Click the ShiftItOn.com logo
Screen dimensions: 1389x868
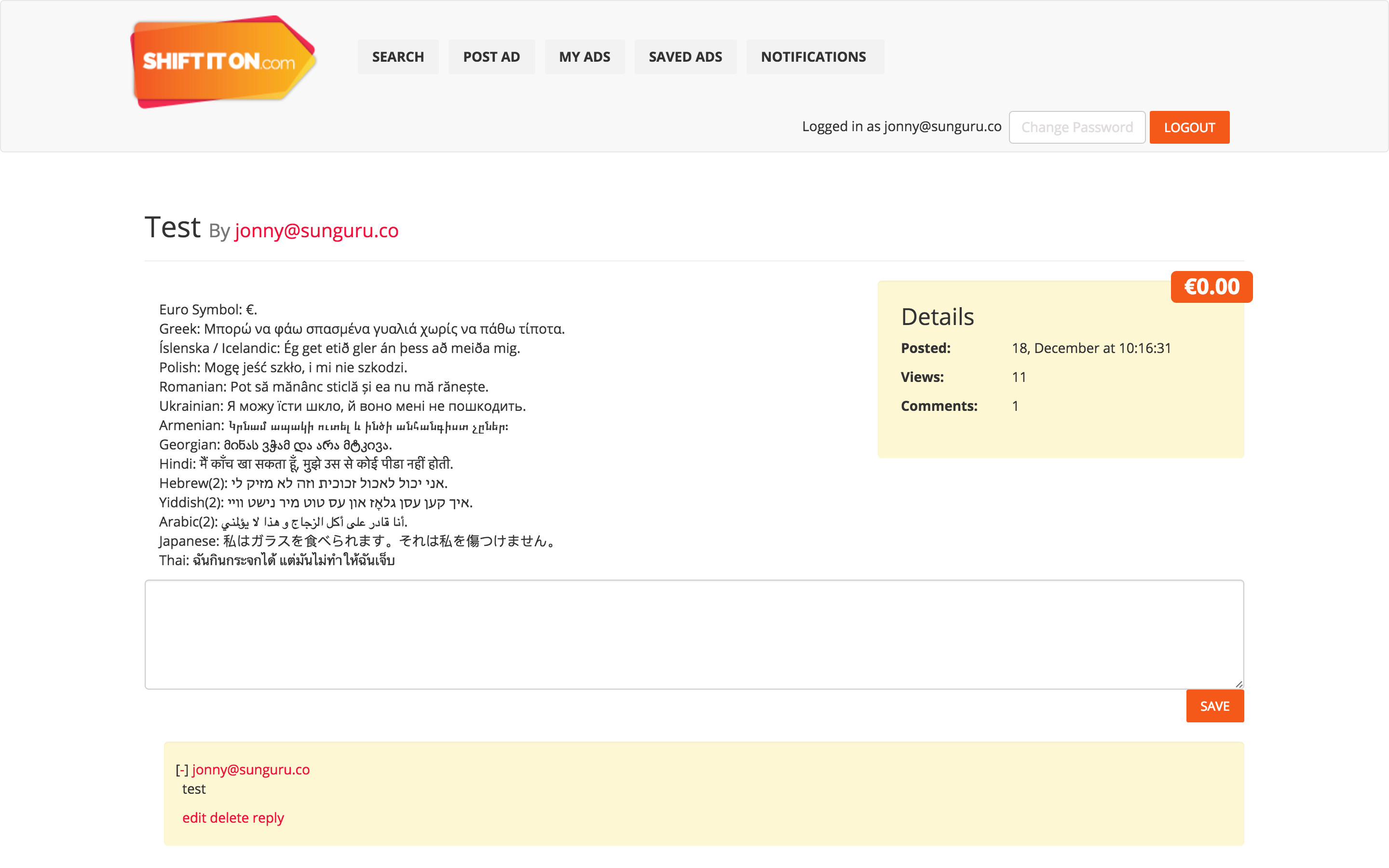point(223,62)
